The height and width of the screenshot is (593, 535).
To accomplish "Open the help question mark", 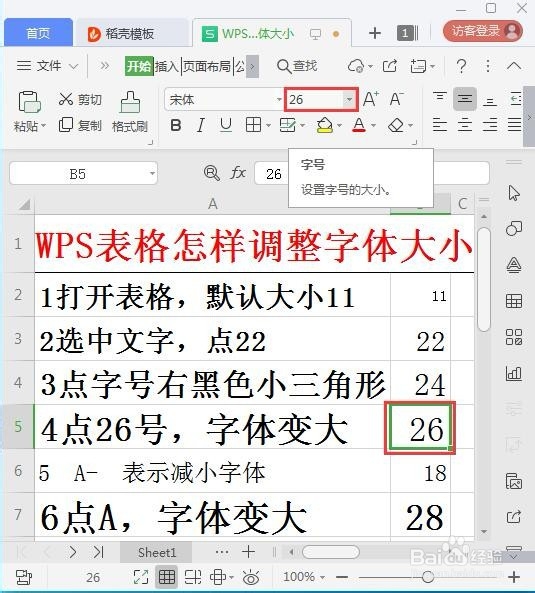I will 461,66.
